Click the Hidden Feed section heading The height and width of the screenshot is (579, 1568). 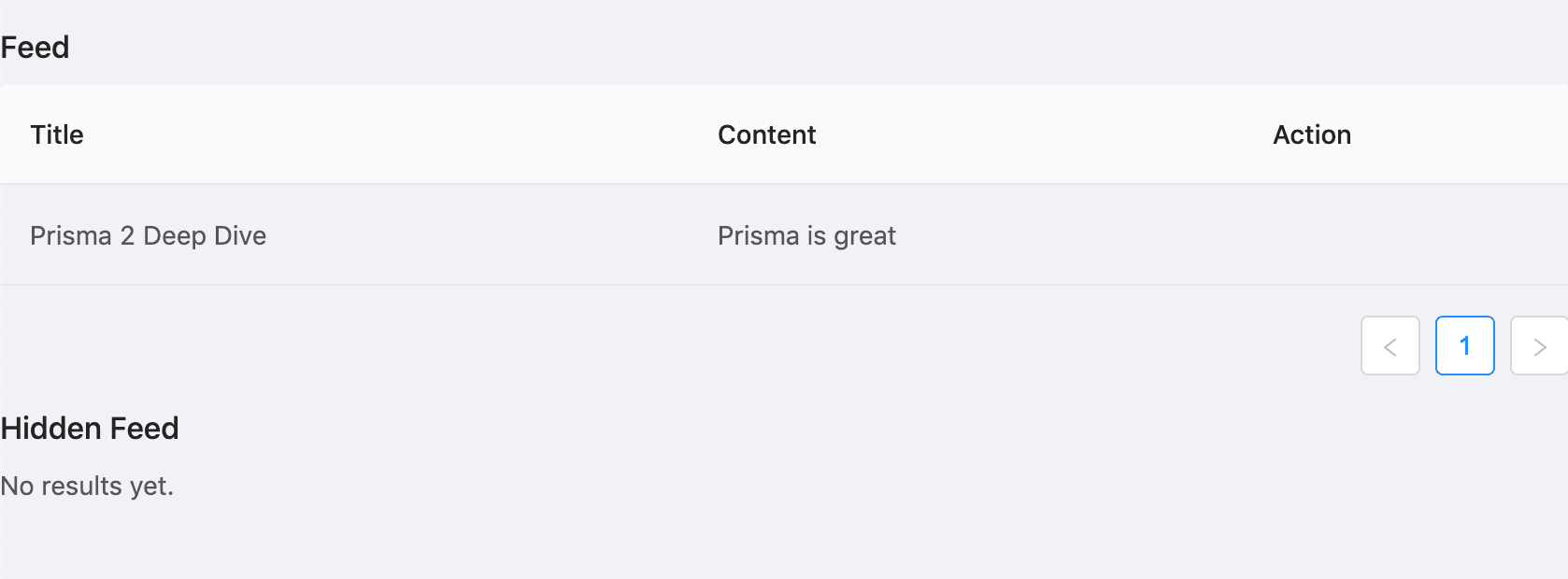click(90, 429)
